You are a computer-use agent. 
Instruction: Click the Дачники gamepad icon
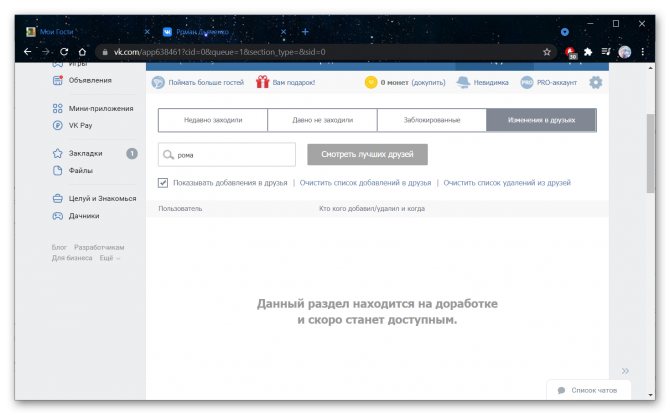click(x=58, y=215)
